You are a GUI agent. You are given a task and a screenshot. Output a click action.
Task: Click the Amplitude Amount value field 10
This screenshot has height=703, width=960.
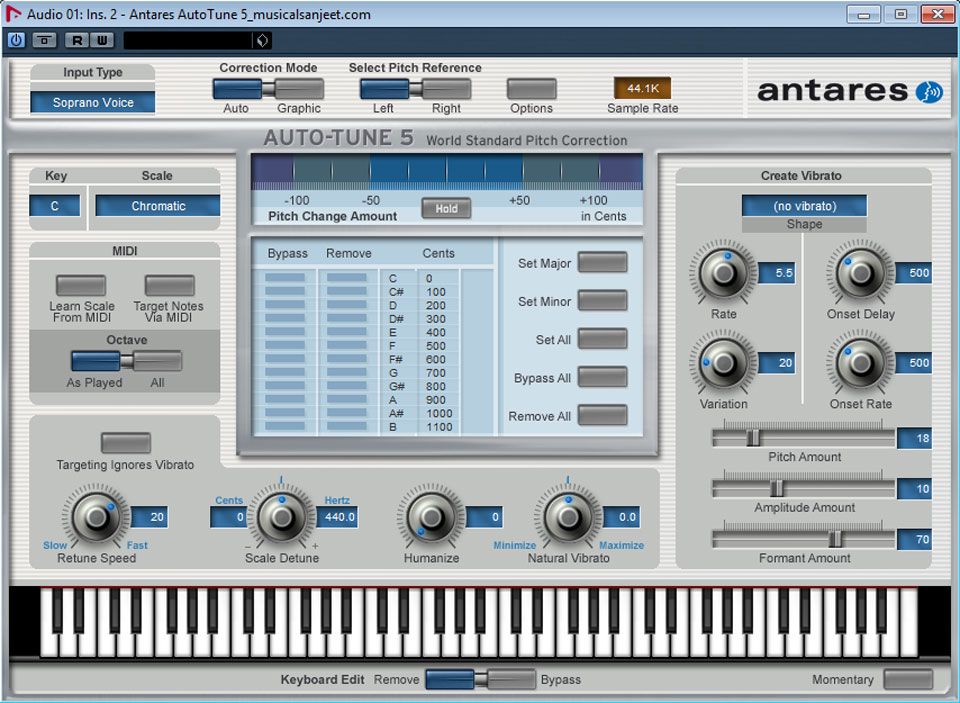[915, 489]
